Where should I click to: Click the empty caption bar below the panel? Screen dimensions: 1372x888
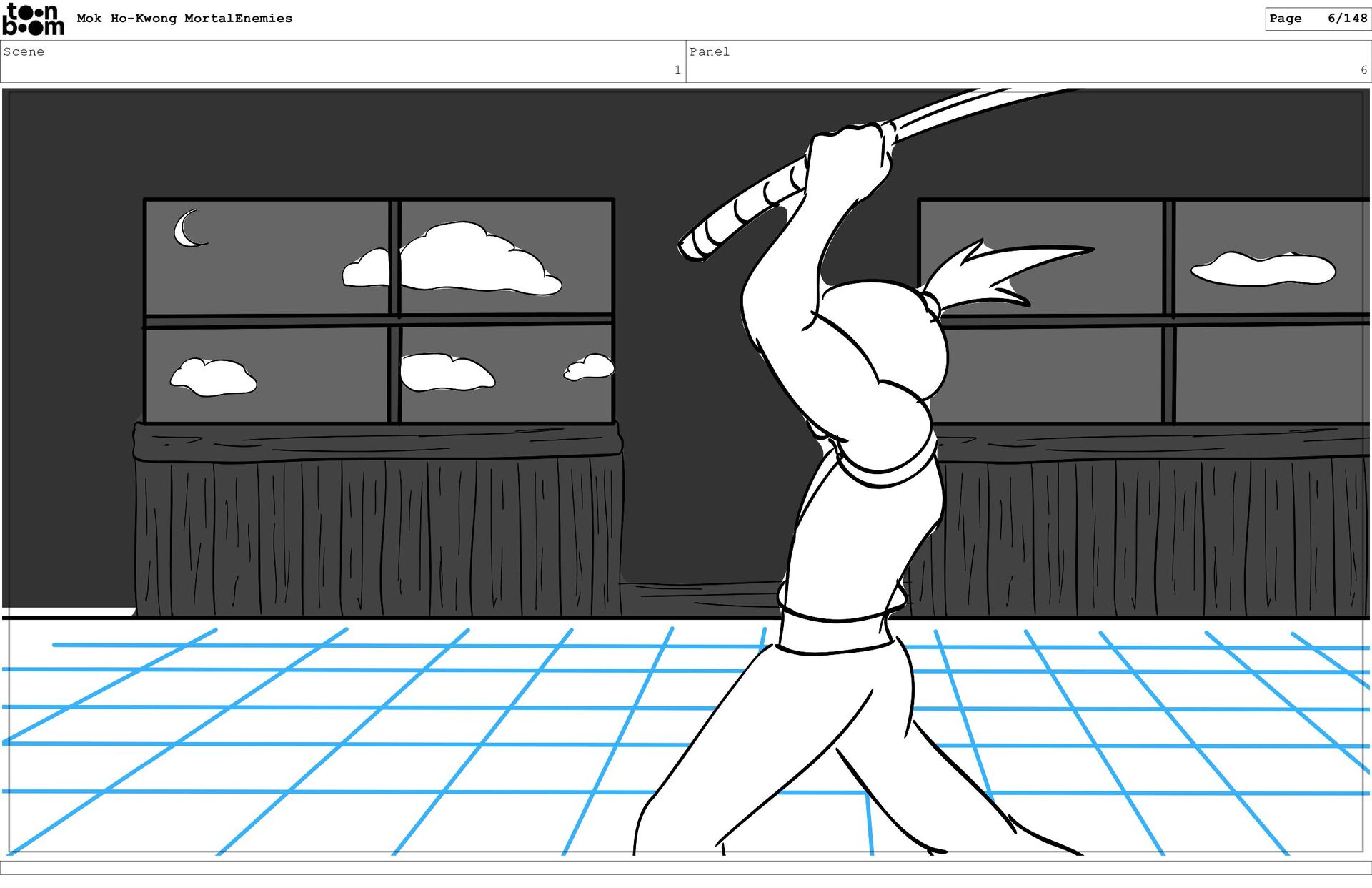[686, 867]
